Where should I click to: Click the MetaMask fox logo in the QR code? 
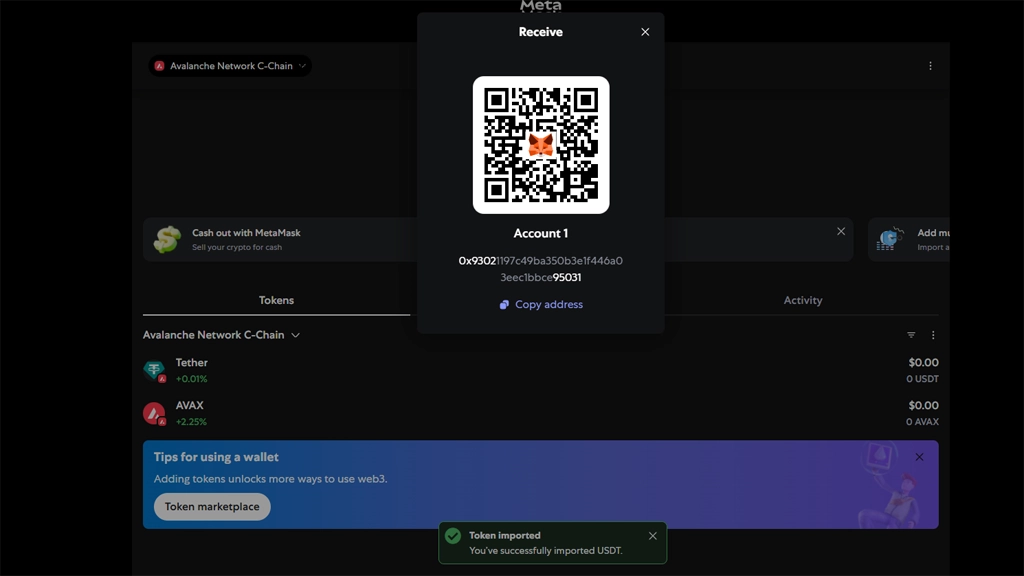pyautogui.click(x=541, y=145)
